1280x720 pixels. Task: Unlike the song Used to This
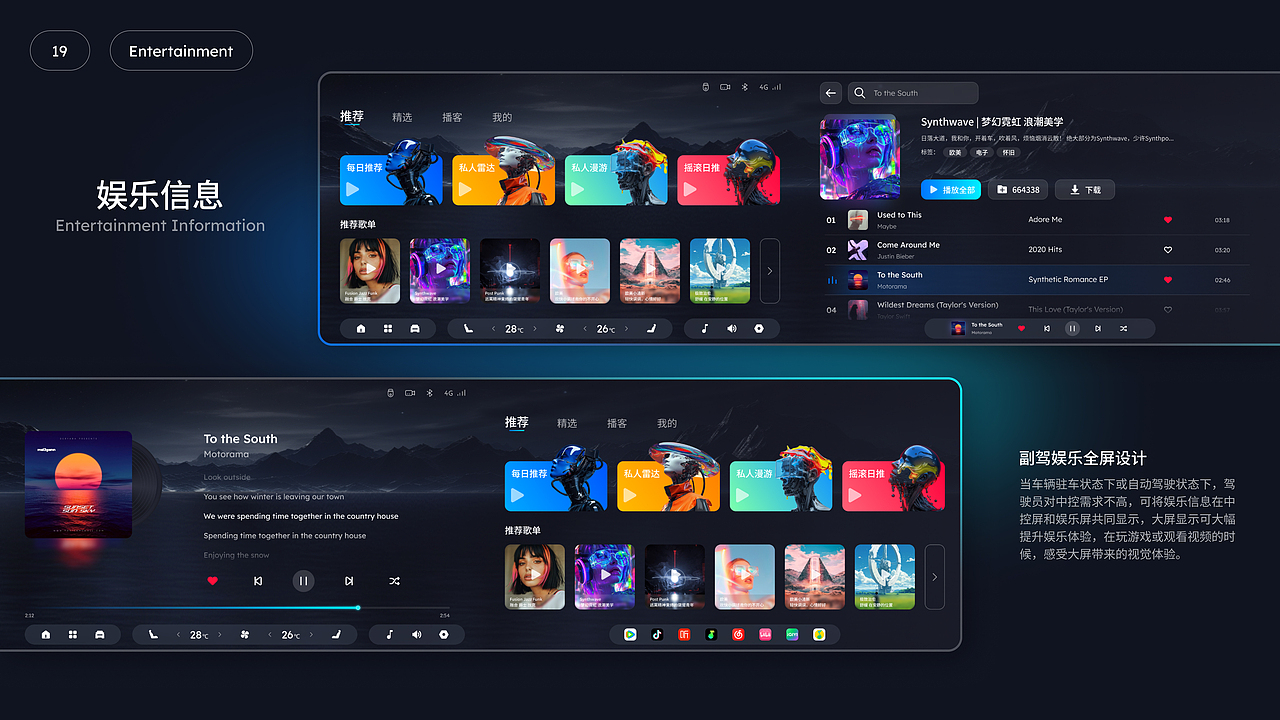pos(1167,220)
